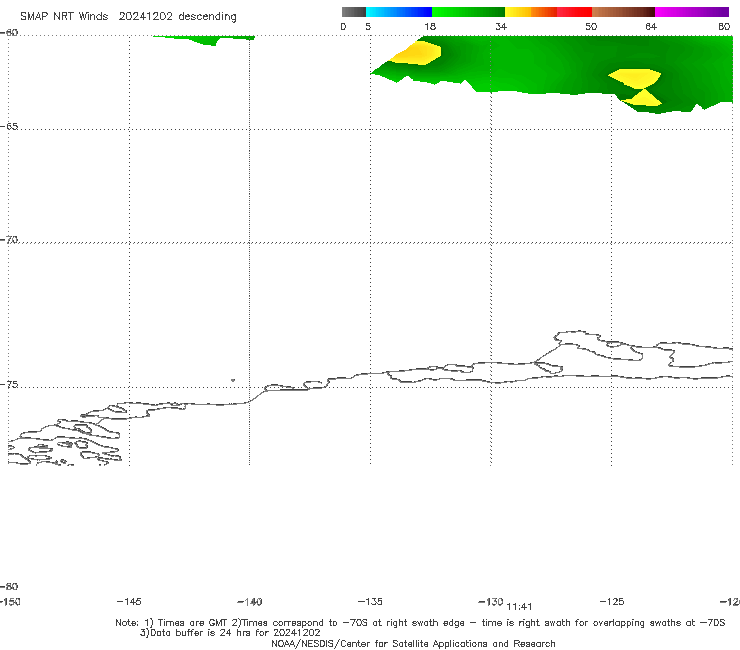Click the latitude label '-65'
Screen dimensions: 740x650
click(9, 127)
